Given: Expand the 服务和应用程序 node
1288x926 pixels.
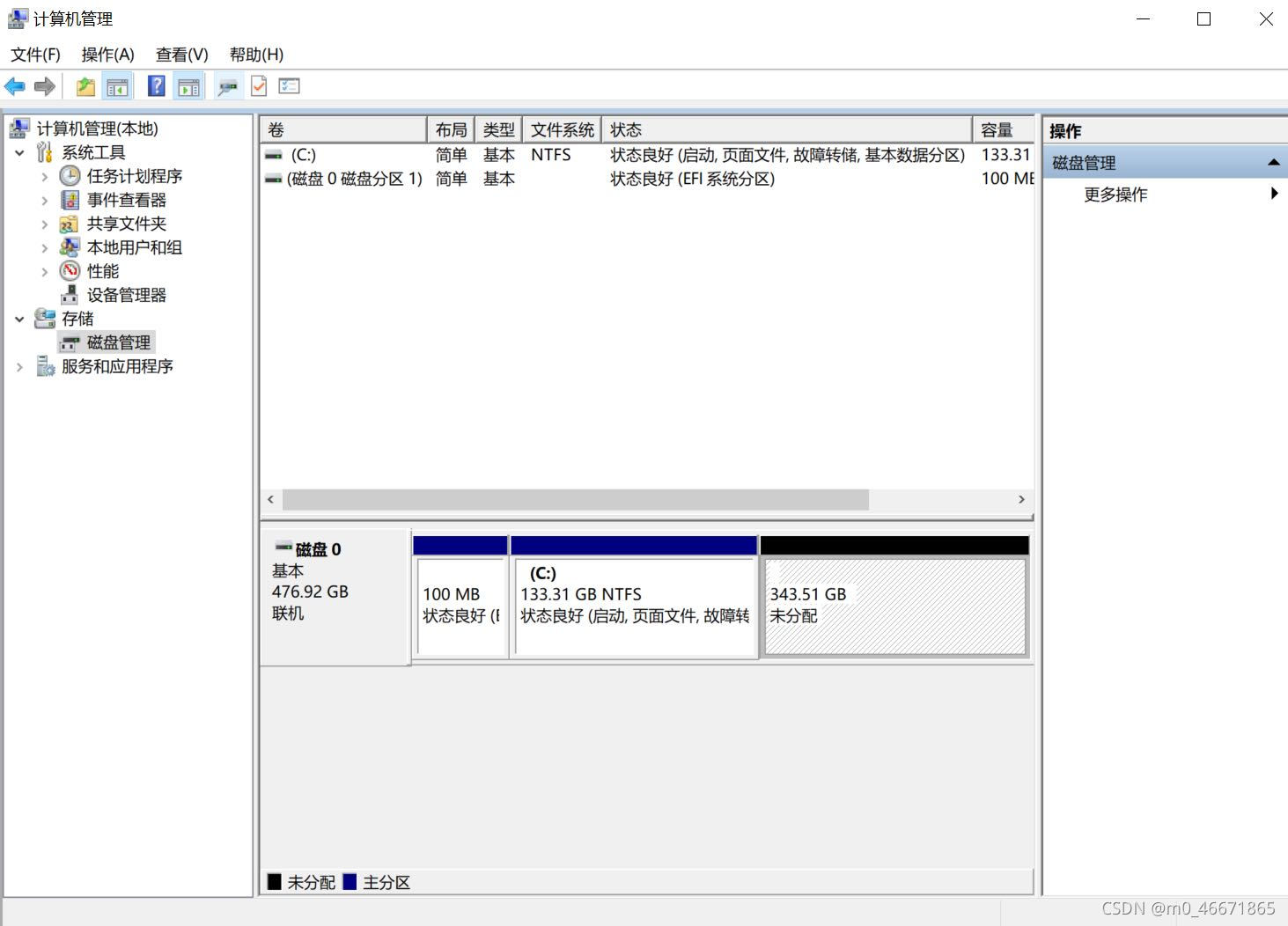Looking at the screenshot, I should [x=19, y=366].
